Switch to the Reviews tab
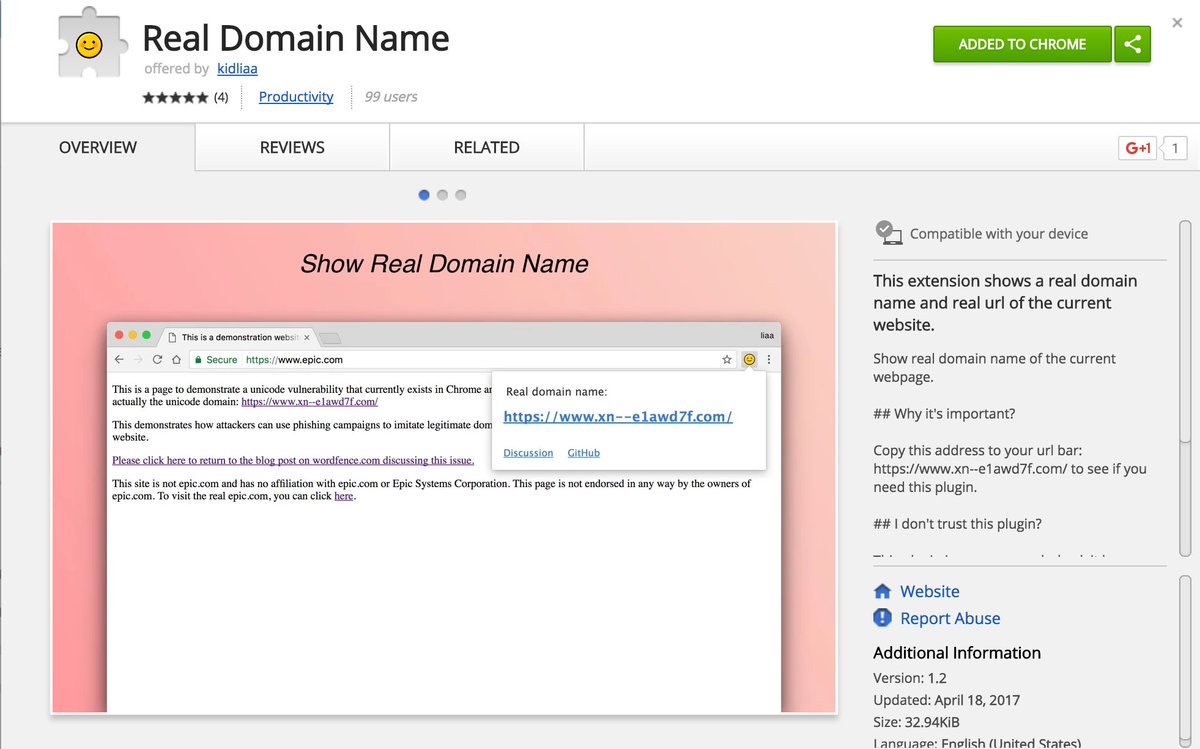Image resolution: width=1200 pixels, height=749 pixels. pos(292,147)
